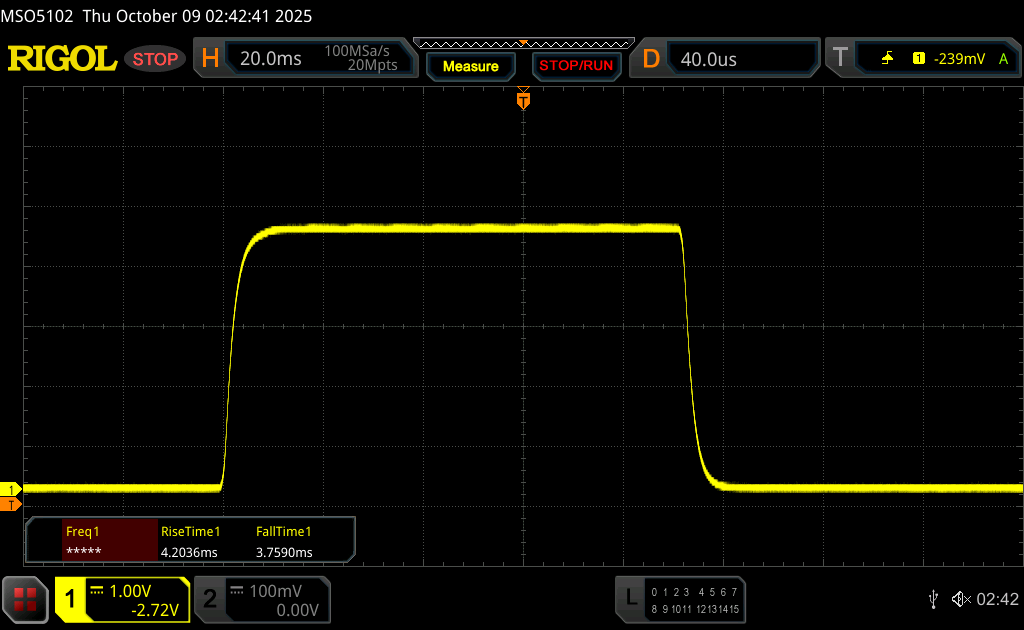Open the function navigation grid icon

(24, 599)
